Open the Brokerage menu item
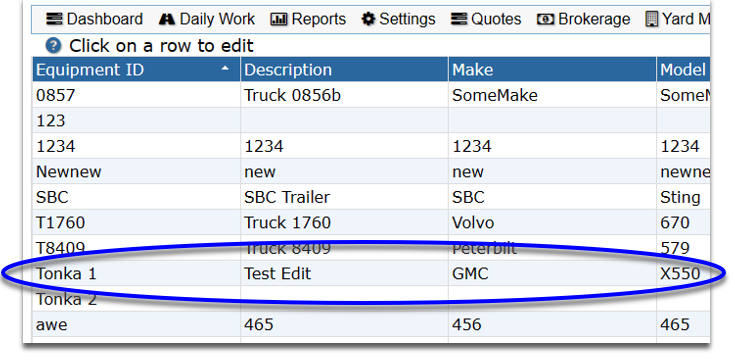 coord(584,19)
